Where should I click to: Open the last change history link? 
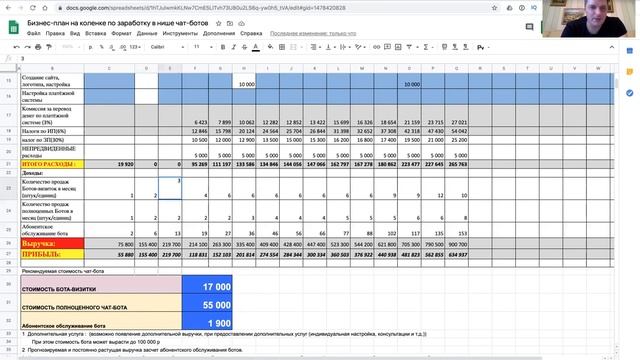pyautogui.click(x=313, y=33)
